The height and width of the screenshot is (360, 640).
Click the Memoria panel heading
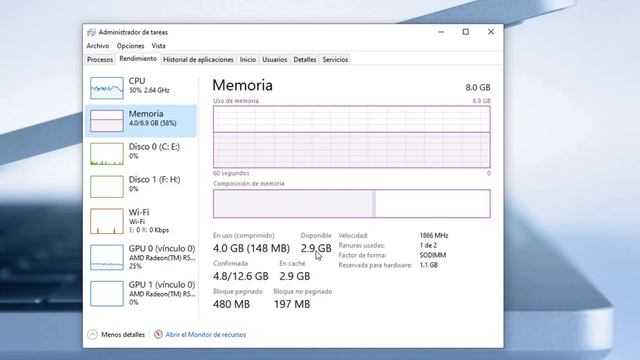click(x=242, y=85)
